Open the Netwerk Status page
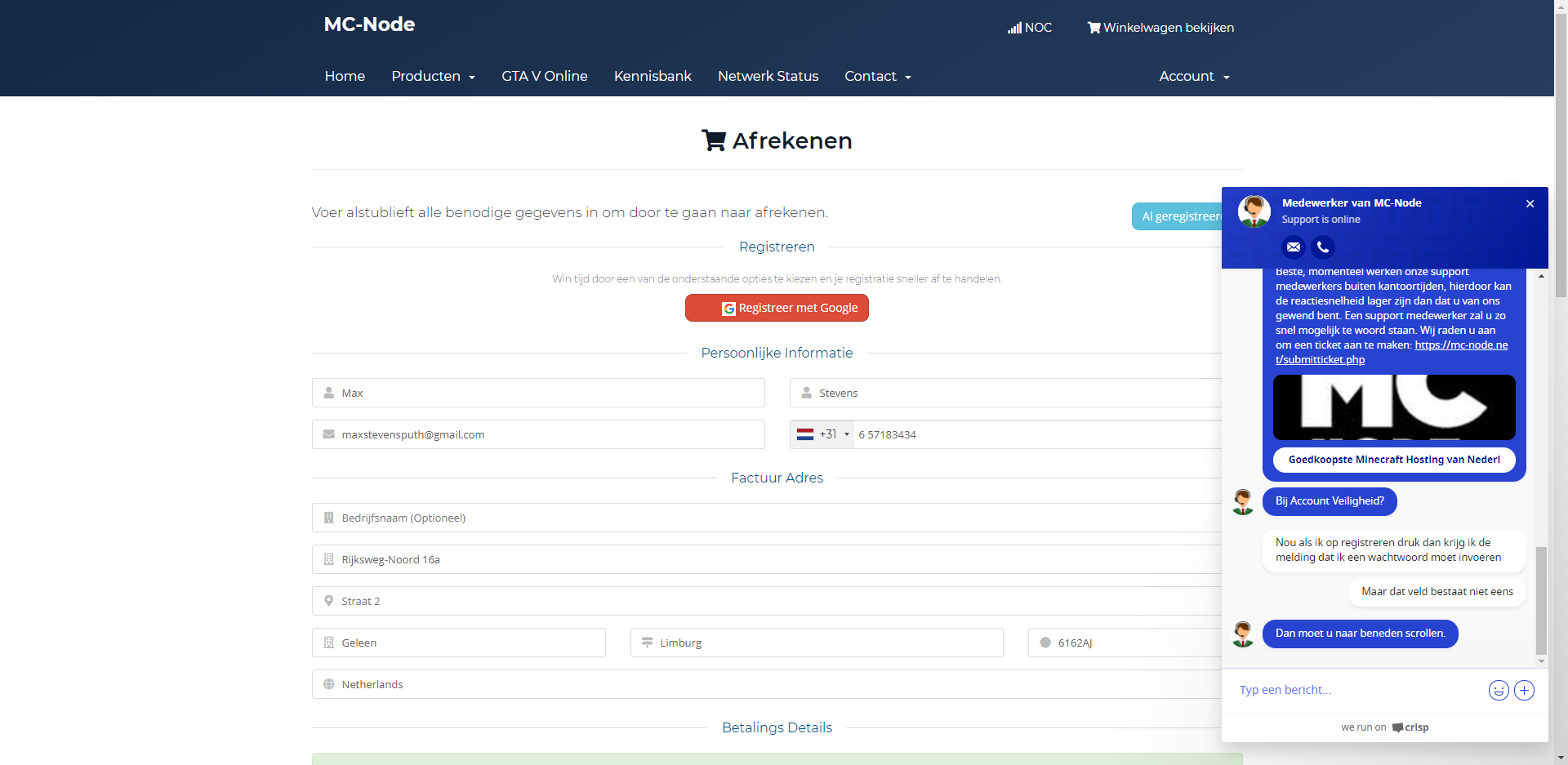 click(x=768, y=76)
